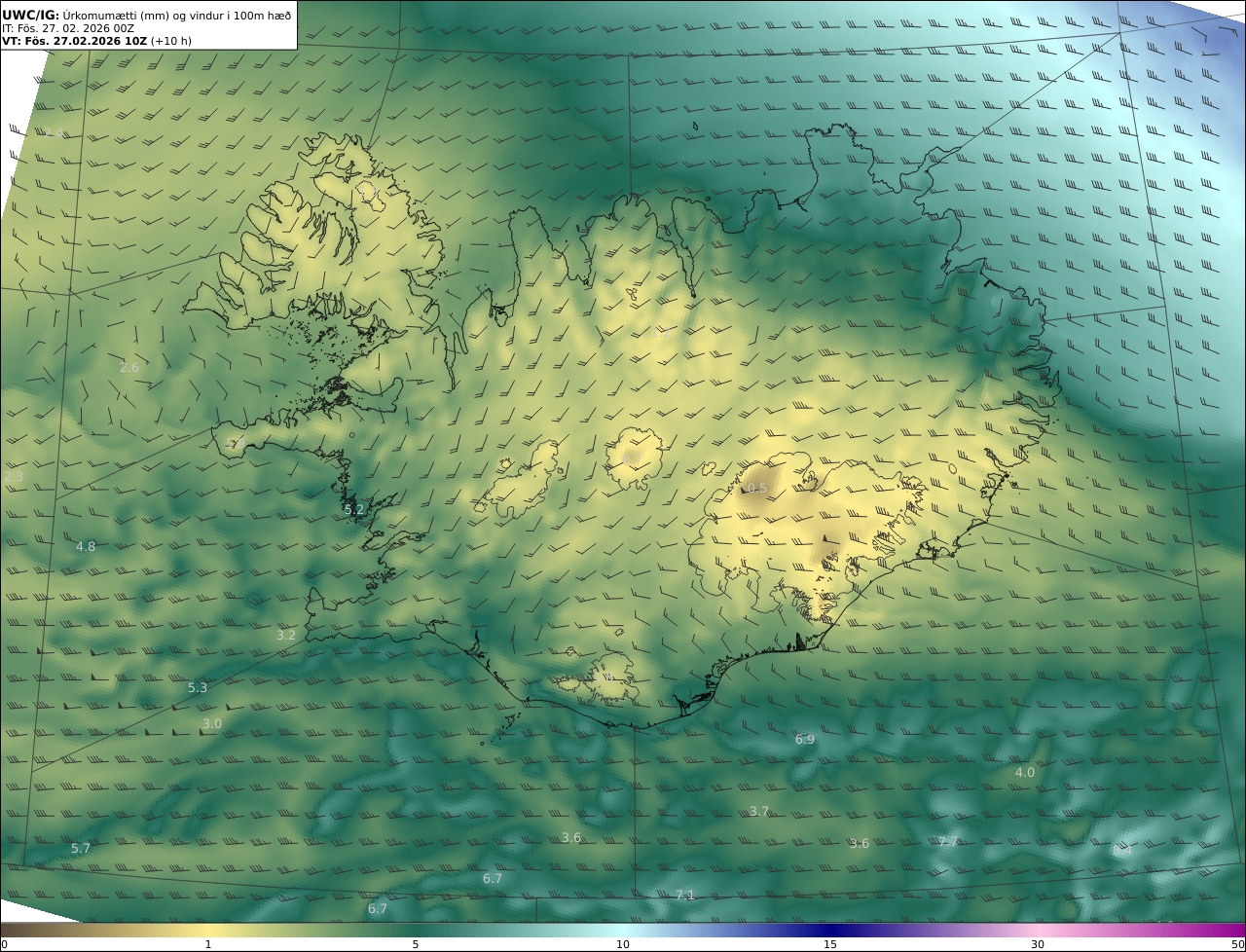Click the colorbar tick label "5"
The height and width of the screenshot is (952, 1246).
point(416,944)
